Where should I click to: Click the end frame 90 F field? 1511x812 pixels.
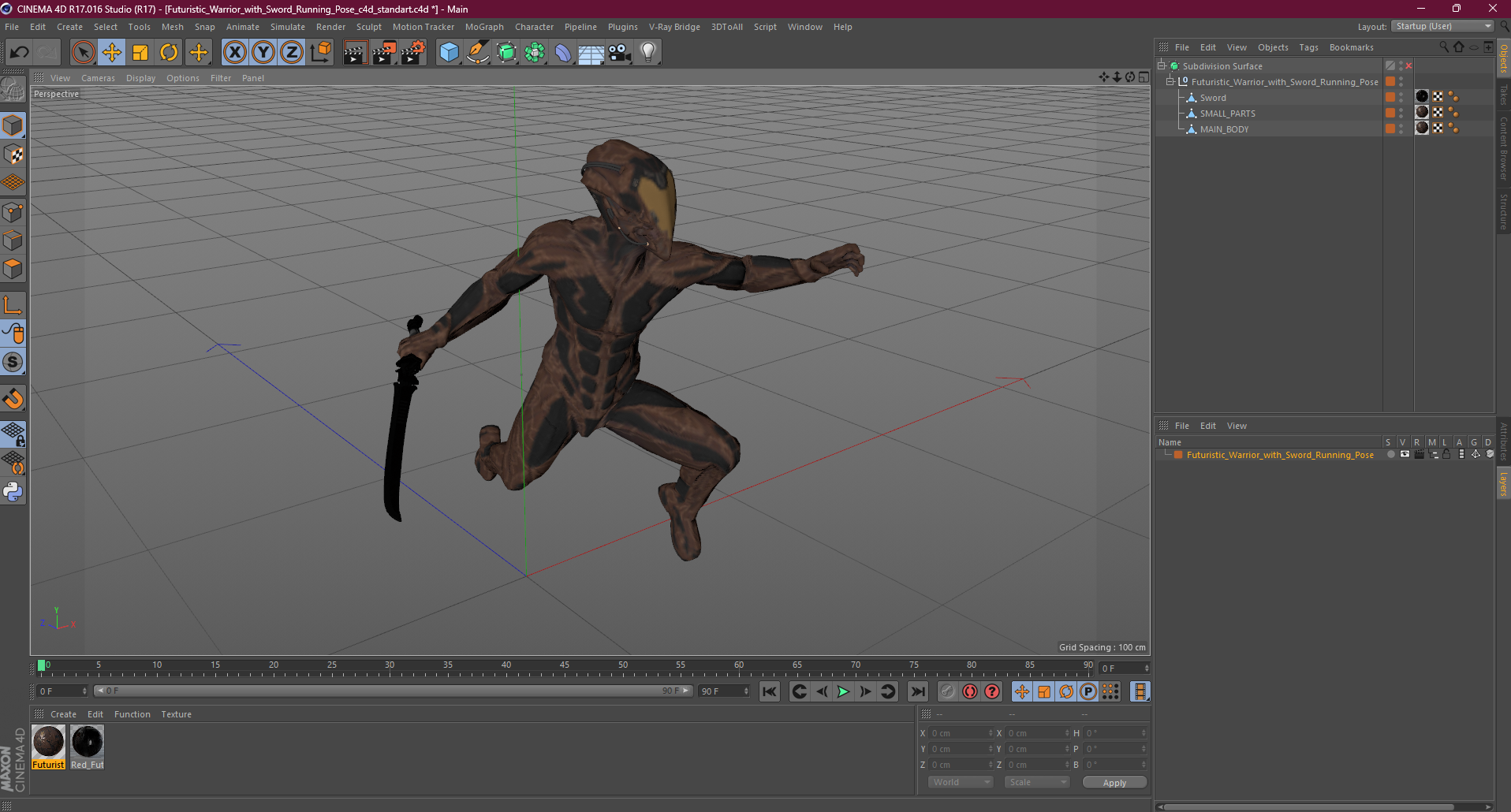pos(725,691)
